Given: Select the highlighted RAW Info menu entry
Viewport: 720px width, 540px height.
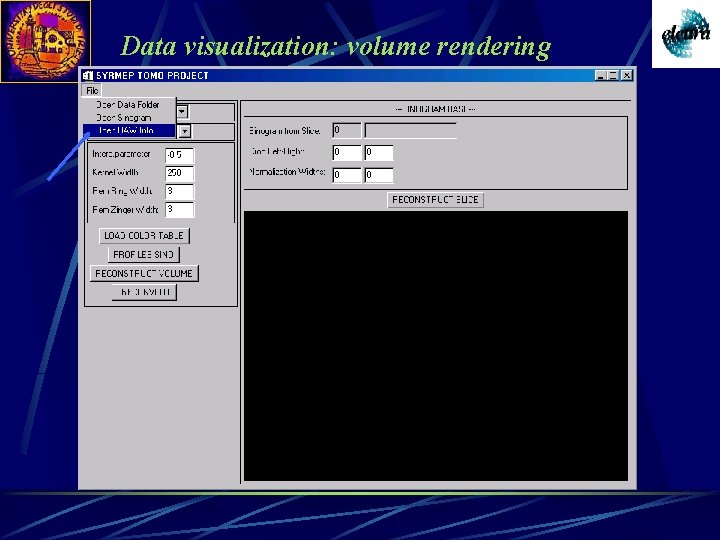Looking at the screenshot, I should coord(129,130).
